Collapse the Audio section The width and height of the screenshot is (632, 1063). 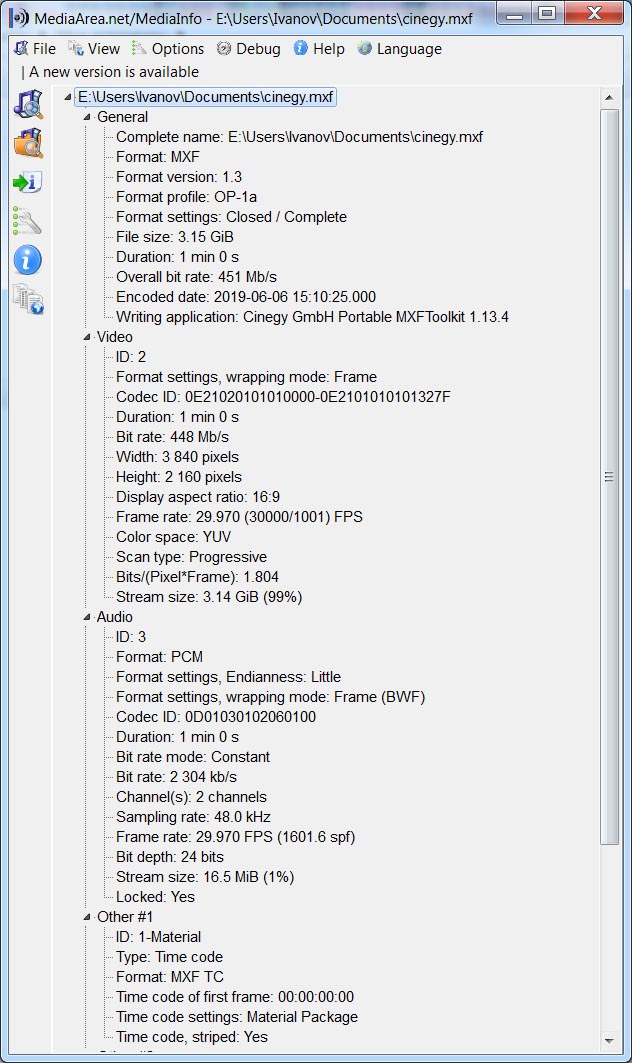[87, 617]
